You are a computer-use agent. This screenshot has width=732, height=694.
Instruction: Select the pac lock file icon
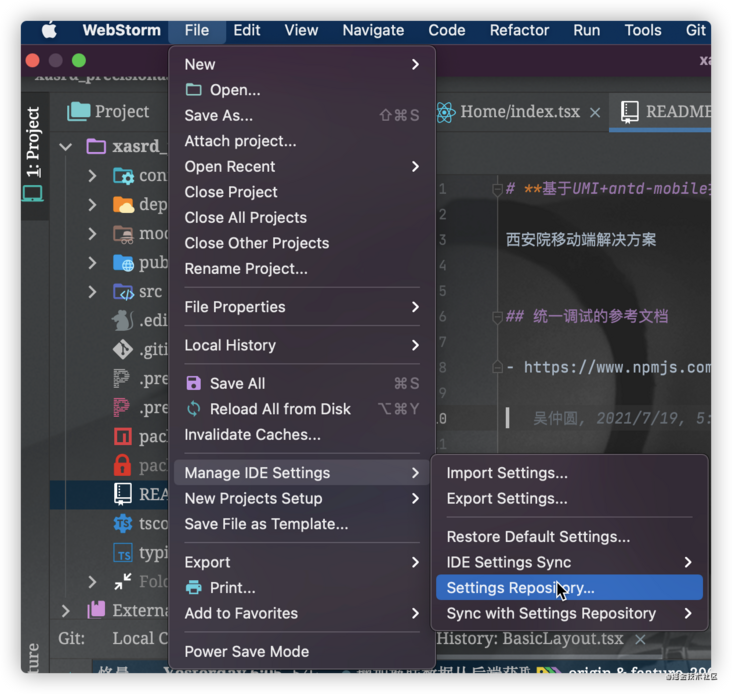[x=122, y=465]
